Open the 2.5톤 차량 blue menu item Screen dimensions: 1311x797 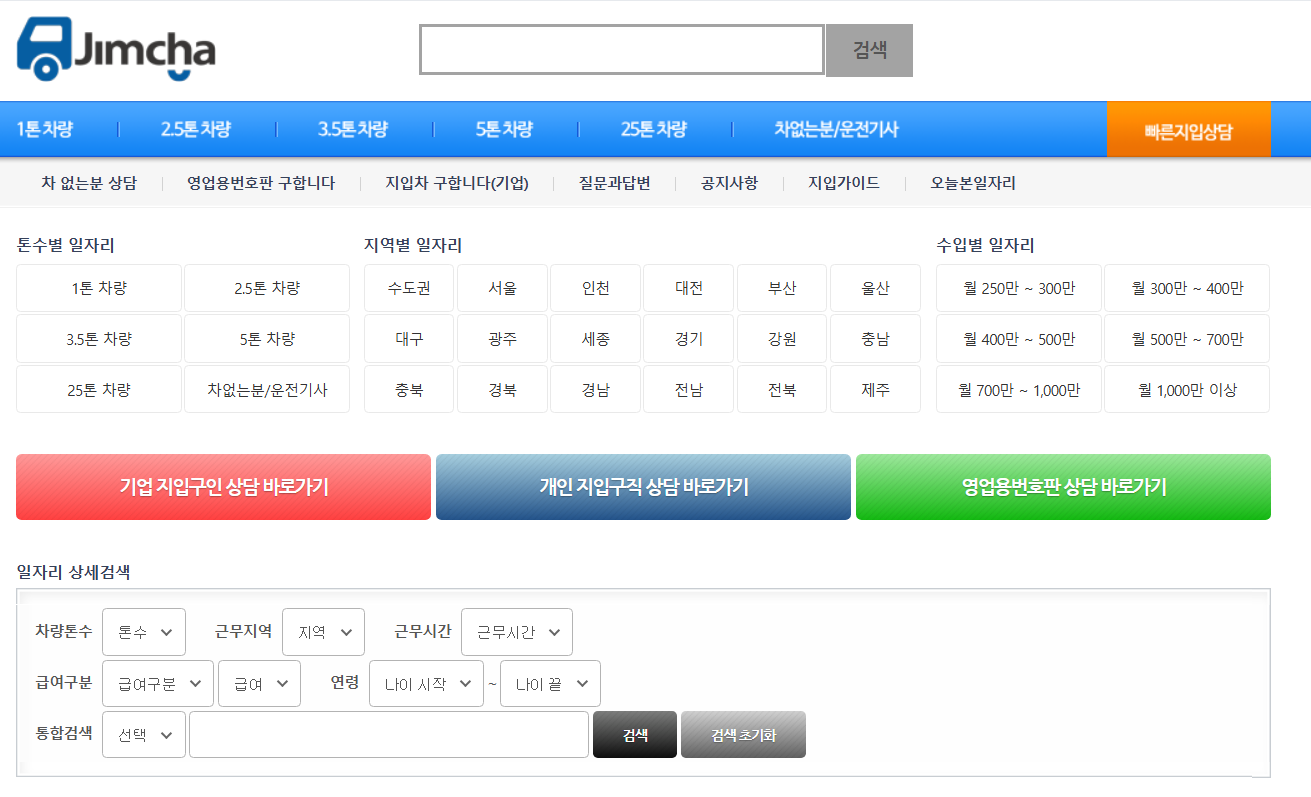coord(196,129)
